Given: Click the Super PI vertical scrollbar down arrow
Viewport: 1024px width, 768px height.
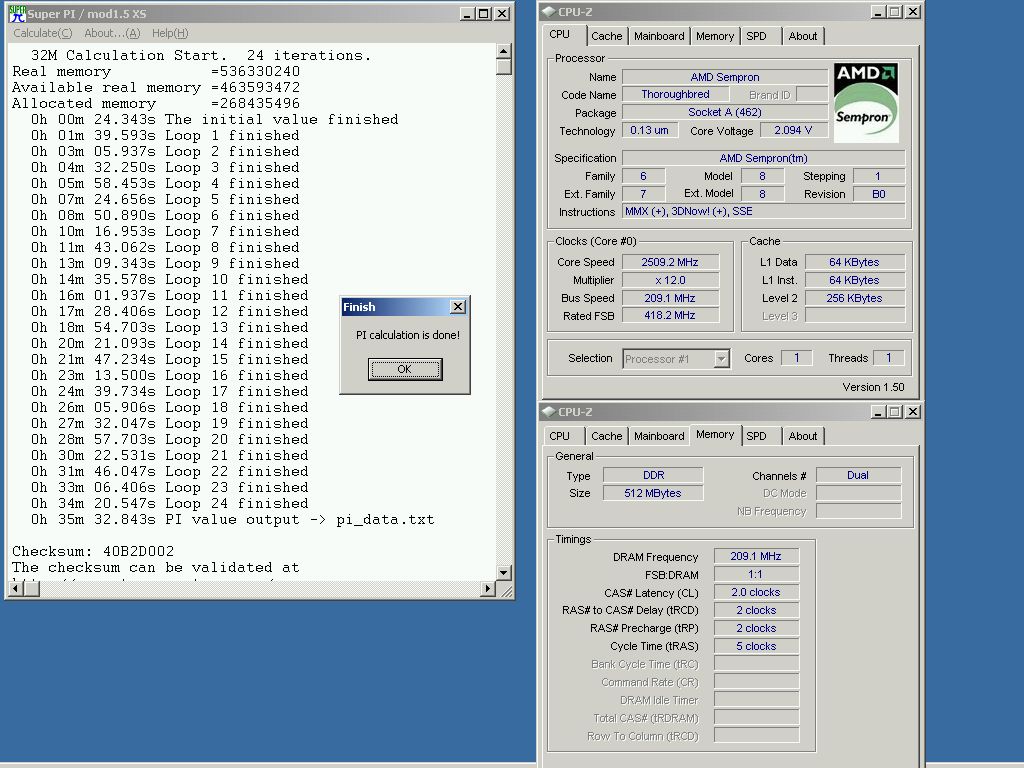Looking at the screenshot, I should tap(504, 573).
